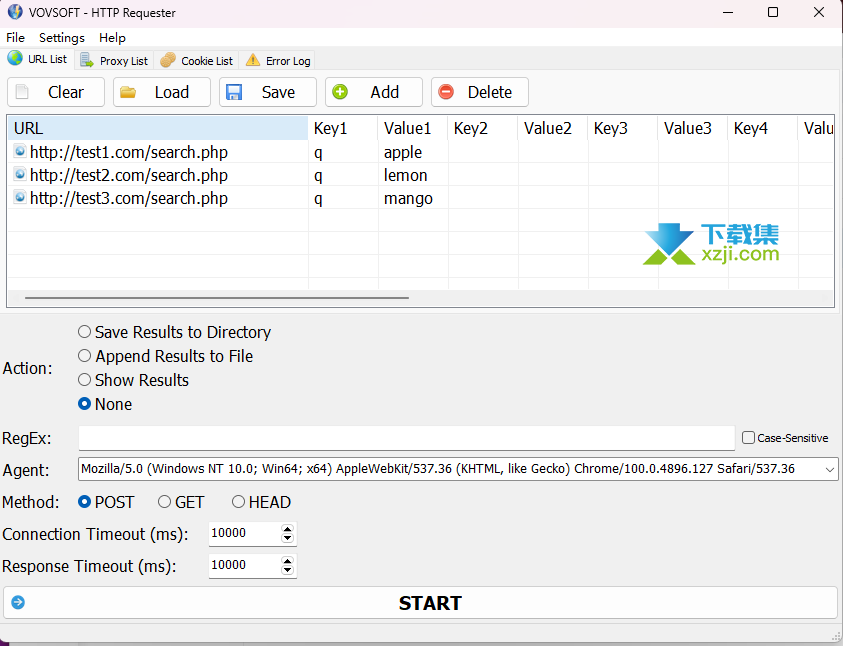843x646 pixels.
Task: Decrease Response Timeout with down arrow
Action: pyautogui.click(x=288, y=570)
